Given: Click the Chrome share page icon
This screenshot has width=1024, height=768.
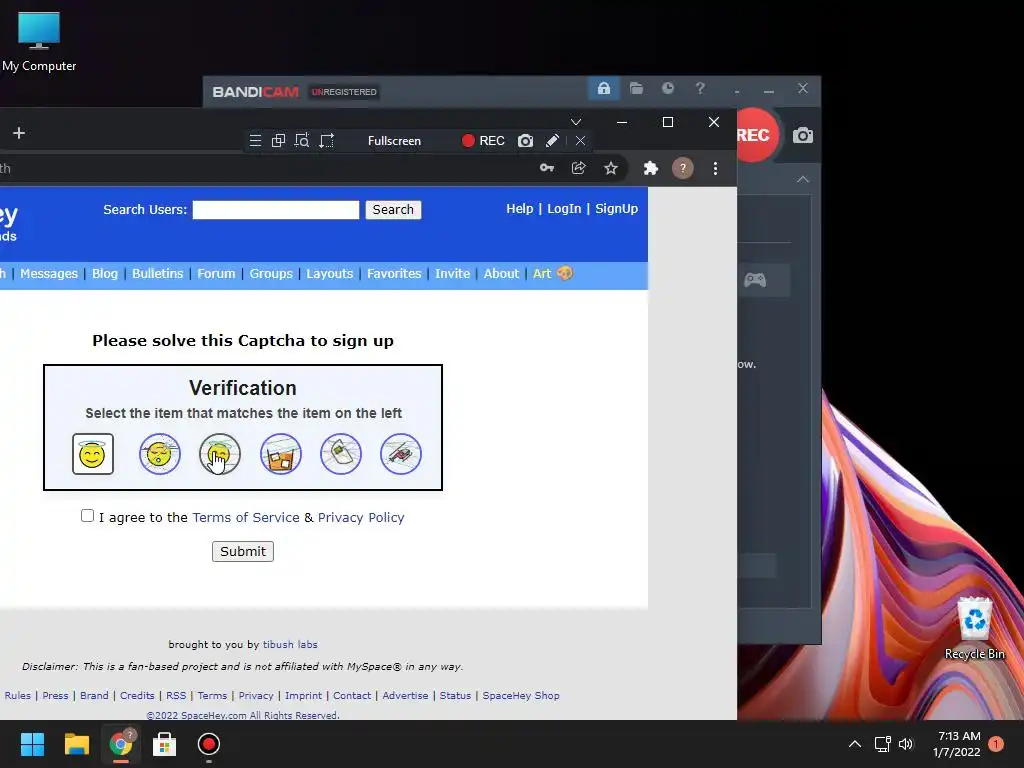Looking at the screenshot, I should tap(579, 168).
